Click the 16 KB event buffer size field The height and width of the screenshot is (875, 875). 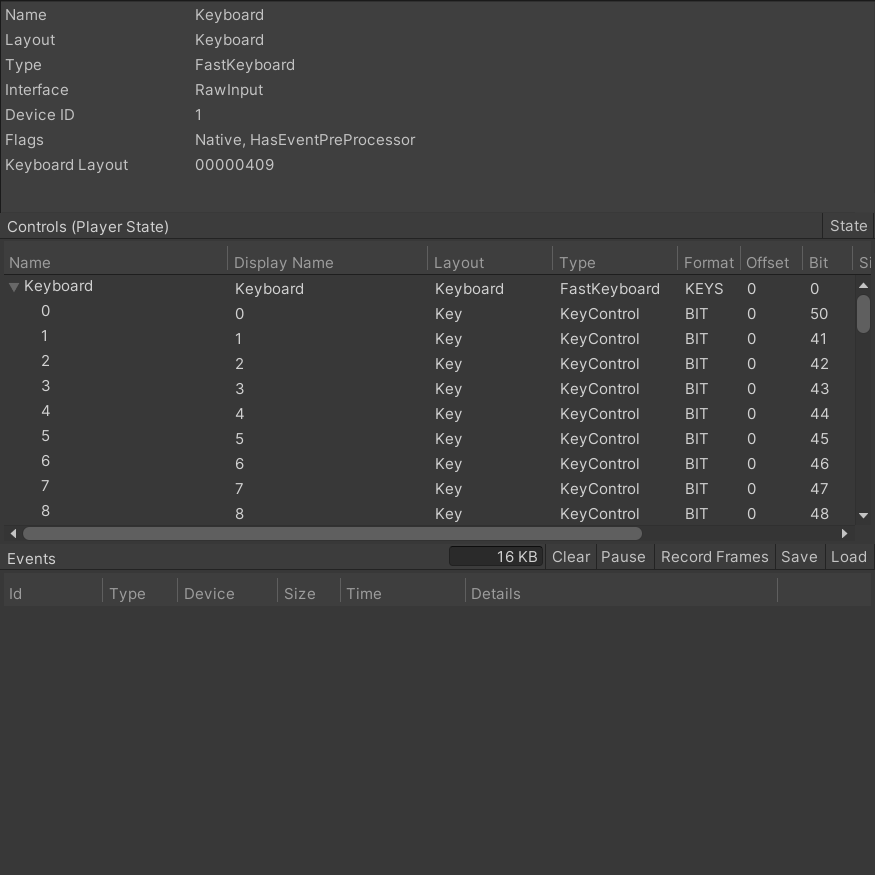[x=496, y=556]
